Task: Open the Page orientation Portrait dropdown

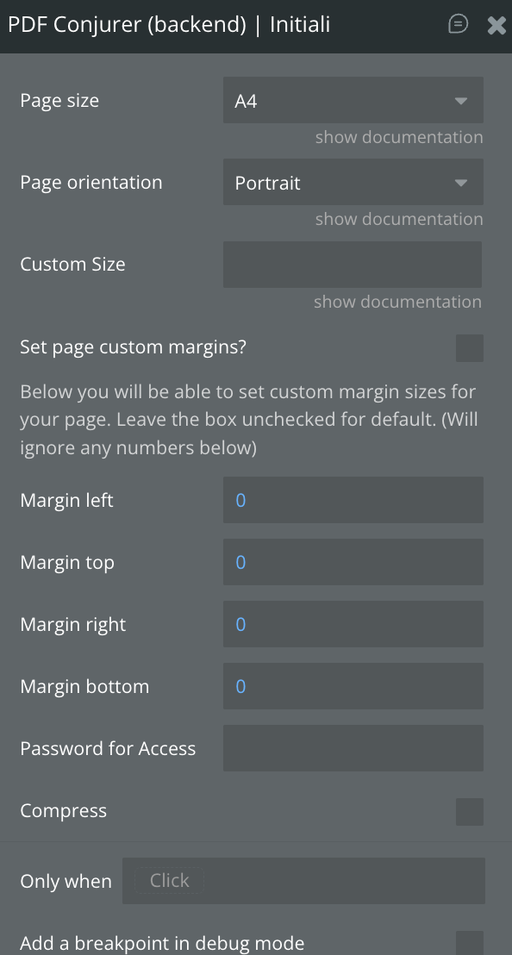Action: point(353,182)
